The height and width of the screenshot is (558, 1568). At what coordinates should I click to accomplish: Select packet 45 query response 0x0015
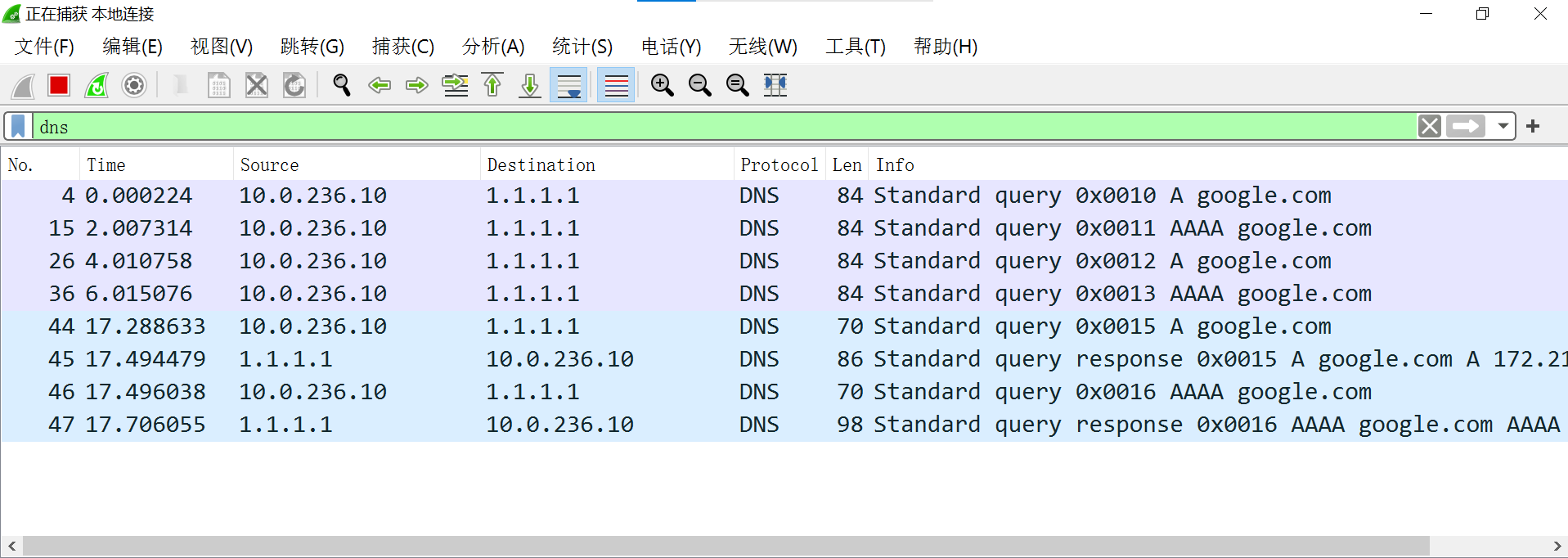pos(784,359)
